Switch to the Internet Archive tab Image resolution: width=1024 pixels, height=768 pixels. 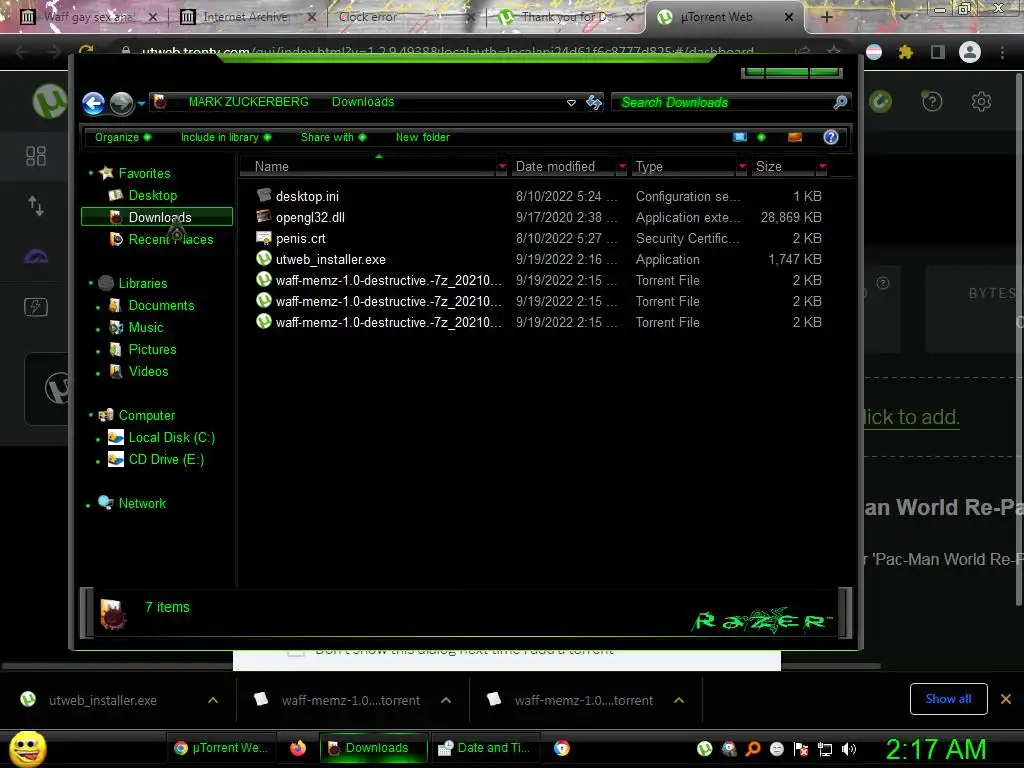click(x=246, y=17)
